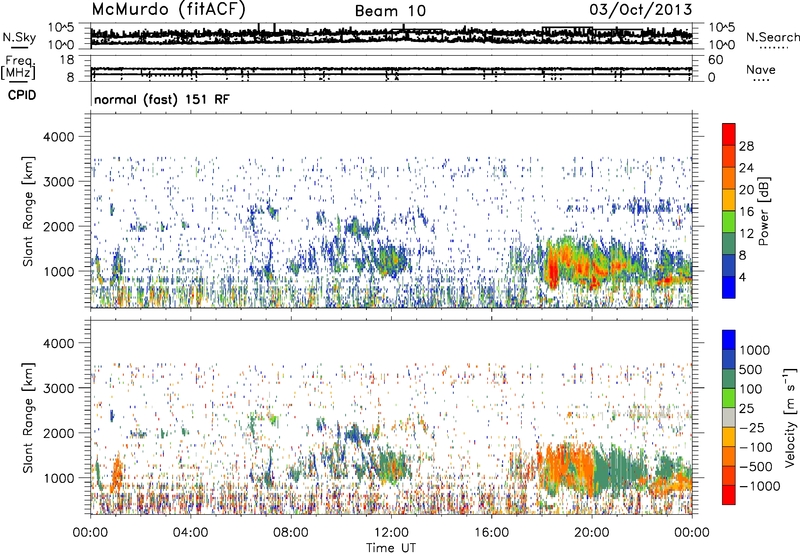800x554 pixels.
Task: Select "normal (fast) 151 RF" mode text
Action: 162,99
